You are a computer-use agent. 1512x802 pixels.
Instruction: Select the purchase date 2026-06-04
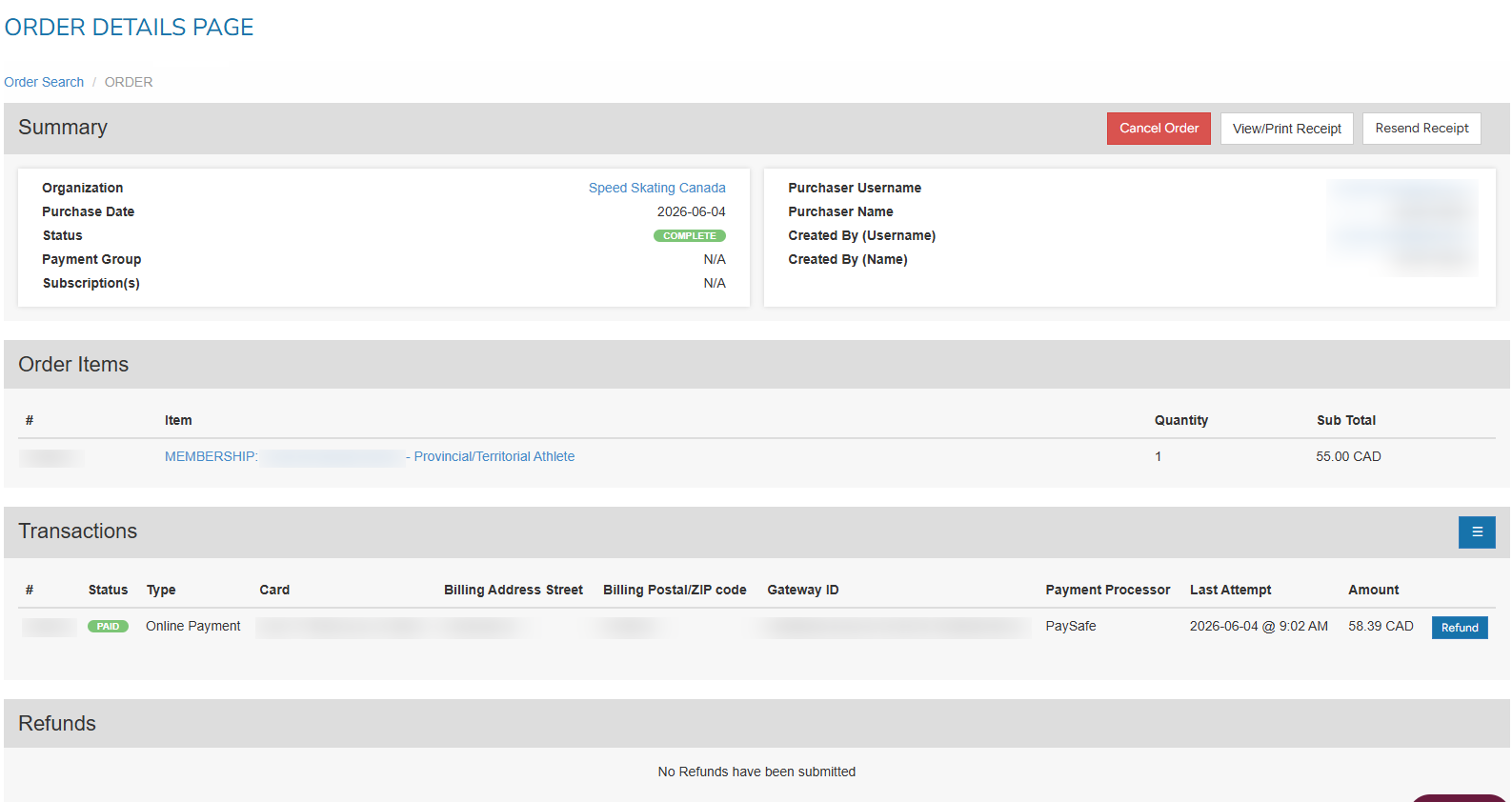692,211
